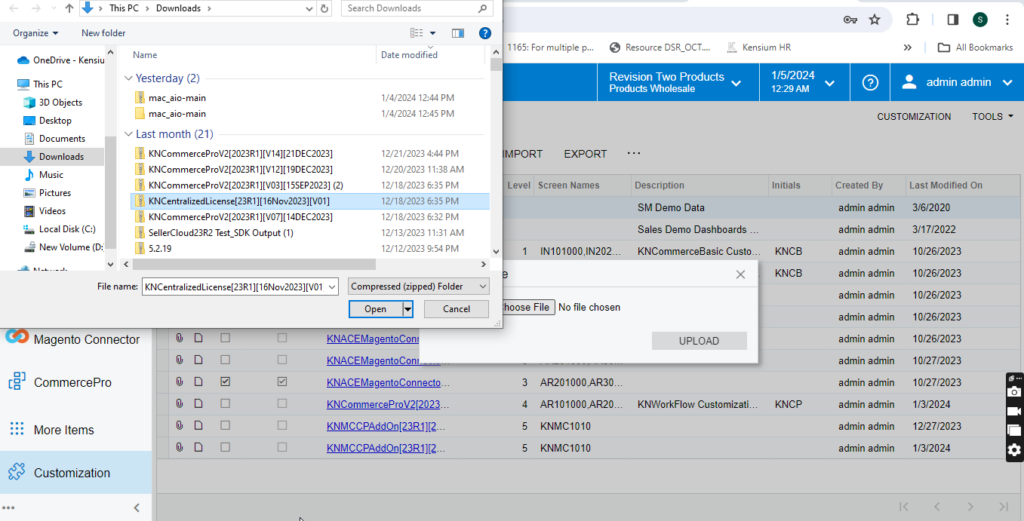Close the upload dialog with X
Image resolution: width=1024 pixels, height=521 pixels.
pyautogui.click(x=740, y=274)
